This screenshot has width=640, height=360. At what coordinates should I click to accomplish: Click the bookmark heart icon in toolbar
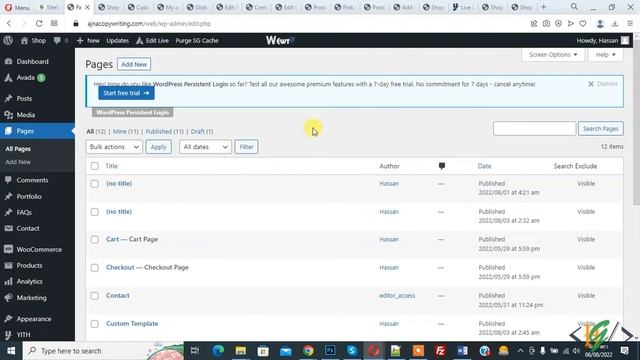[x=583, y=24]
